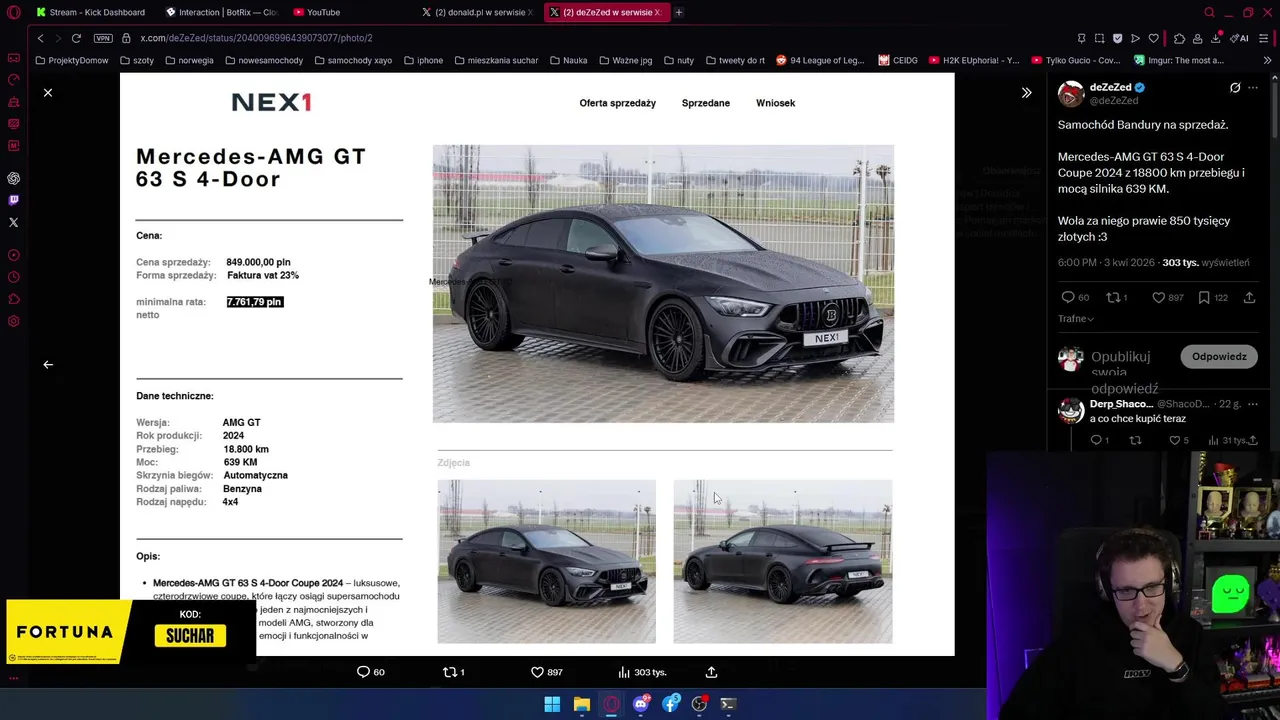Open Wniosek menu item
1280x720 pixels.
pos(775,103)
